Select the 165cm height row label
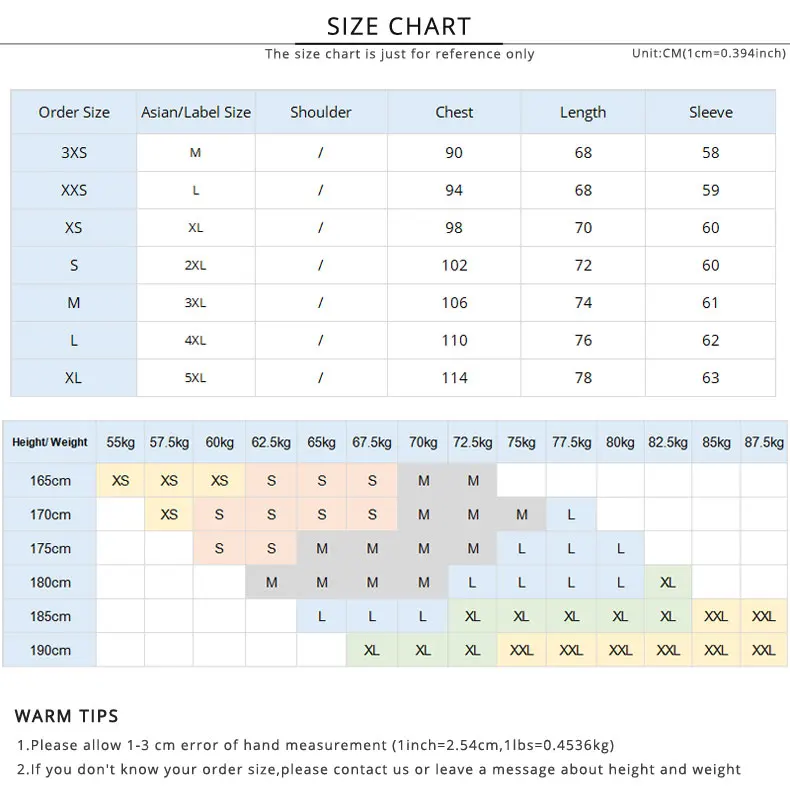The width and height of the screenshot is (790, 790). pyautogui.click(x=49, y=481)
